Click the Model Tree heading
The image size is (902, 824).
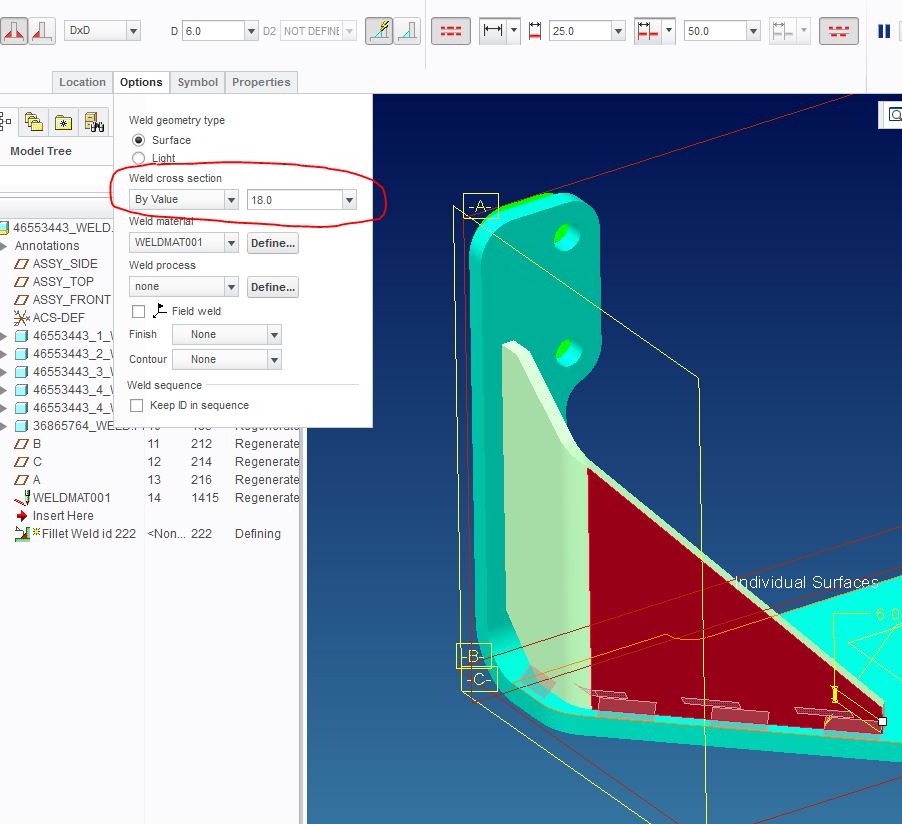pyautogui.click(x=41, y=151)
